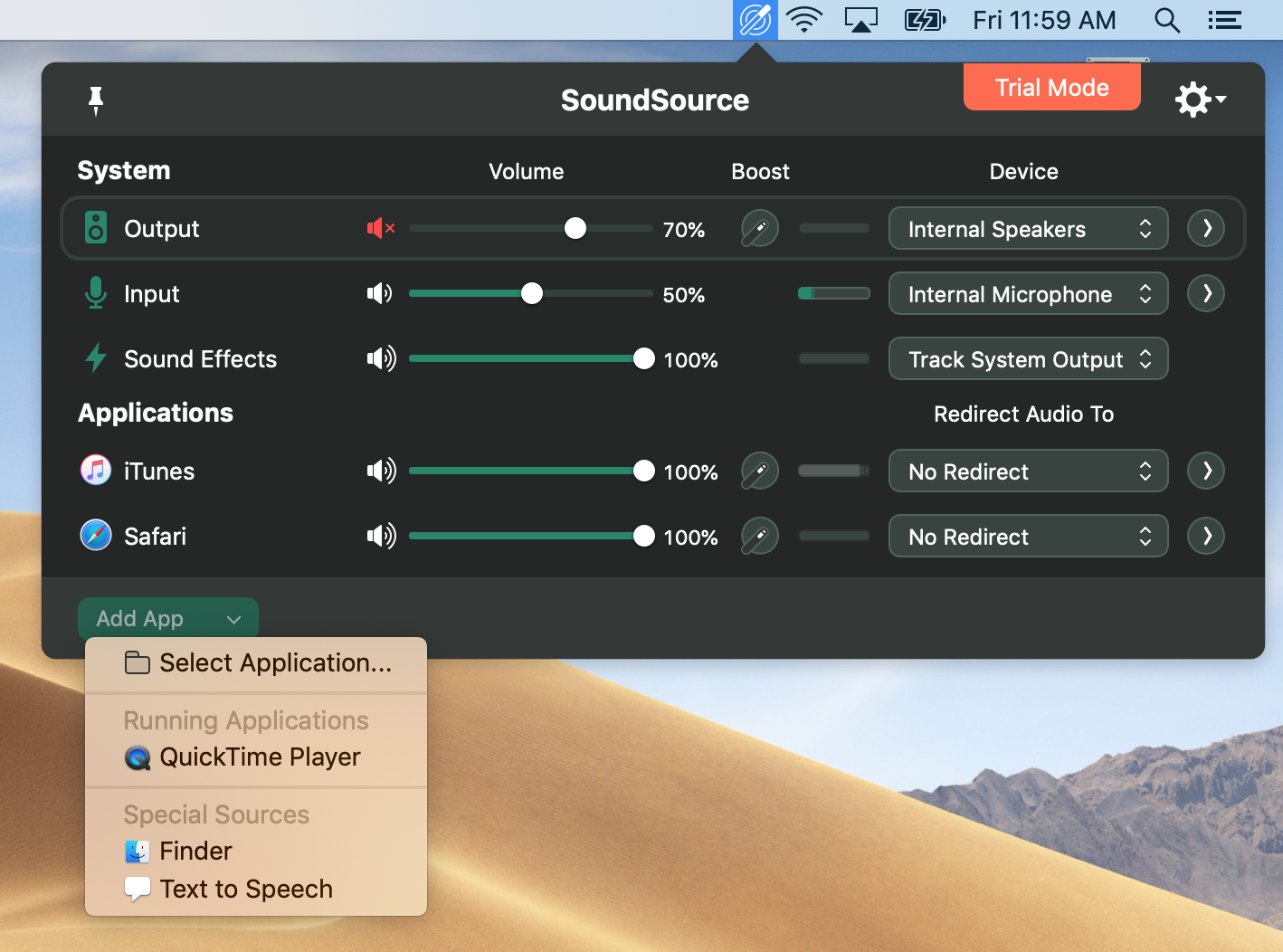Screen dimensions: 1283x952
Task: Click the Add App dropdown button
Action: (168, 619)
